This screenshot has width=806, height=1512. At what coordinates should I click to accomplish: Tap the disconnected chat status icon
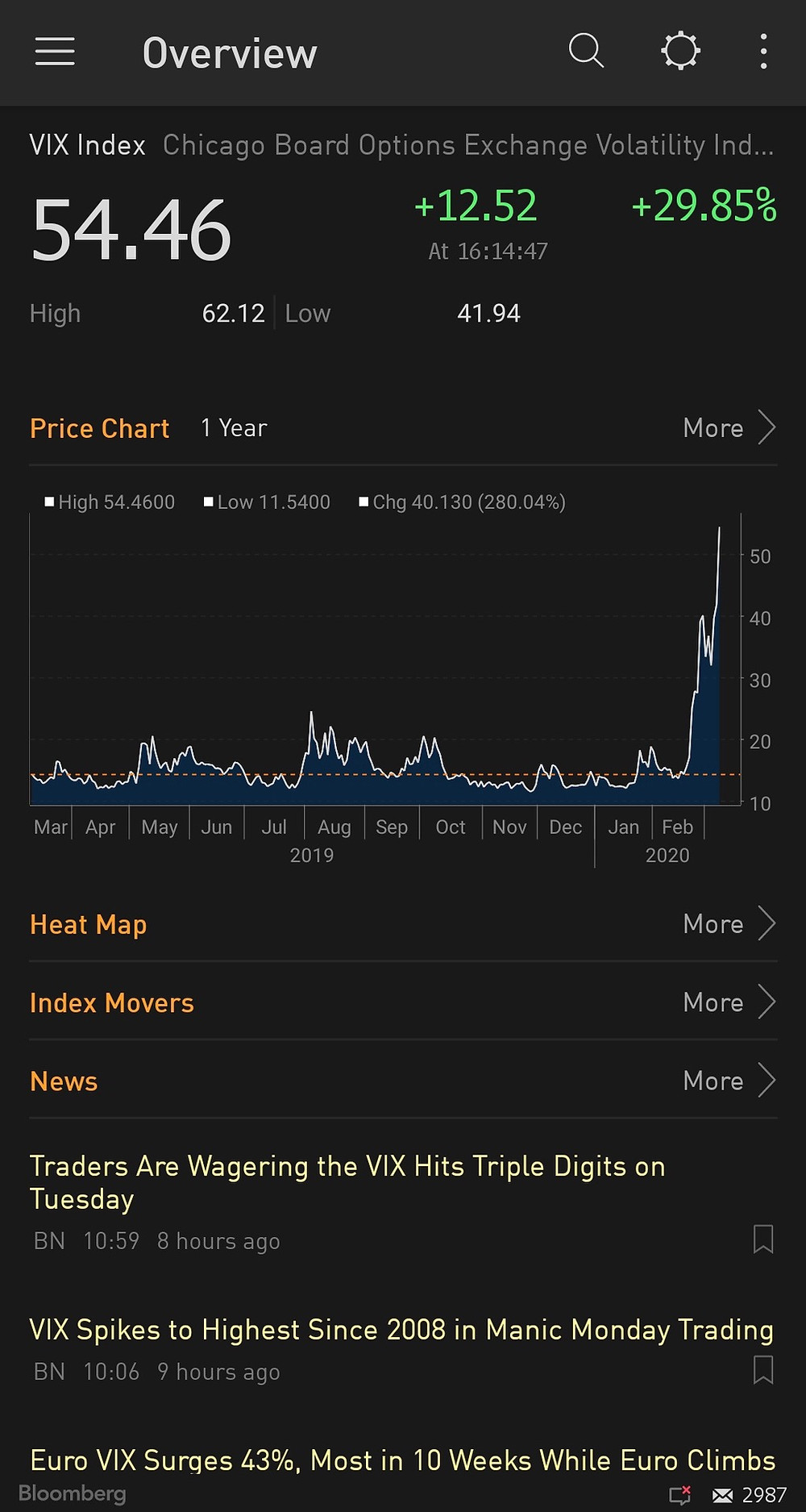coord(680,1495)
